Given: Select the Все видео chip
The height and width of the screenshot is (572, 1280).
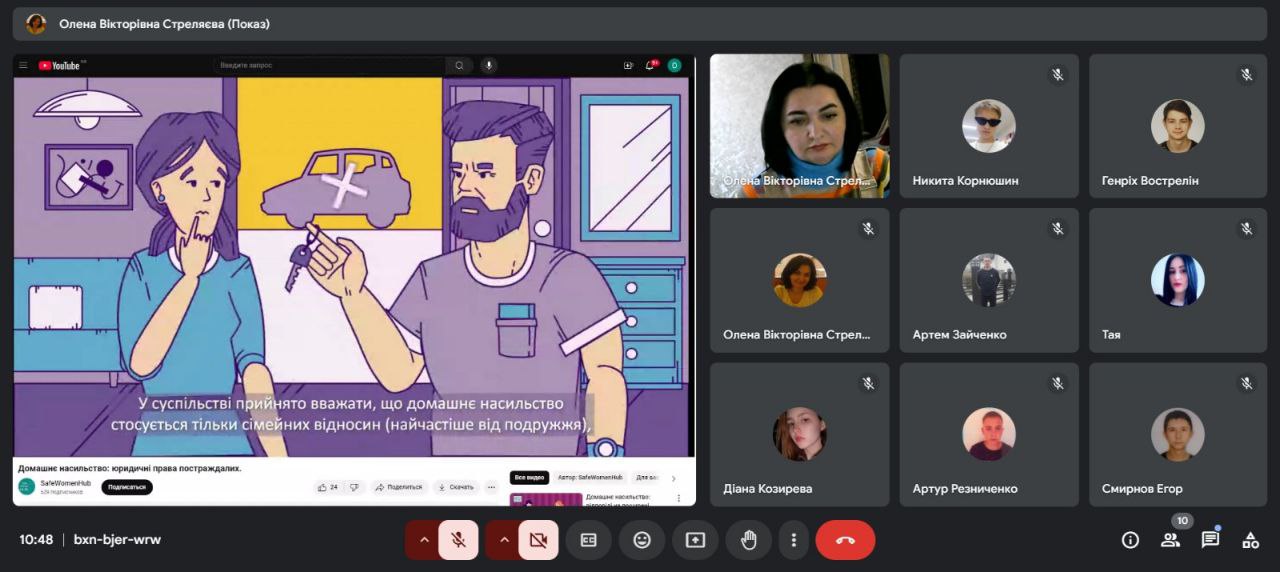Looking at the screenshot, I should pos(529,478).
